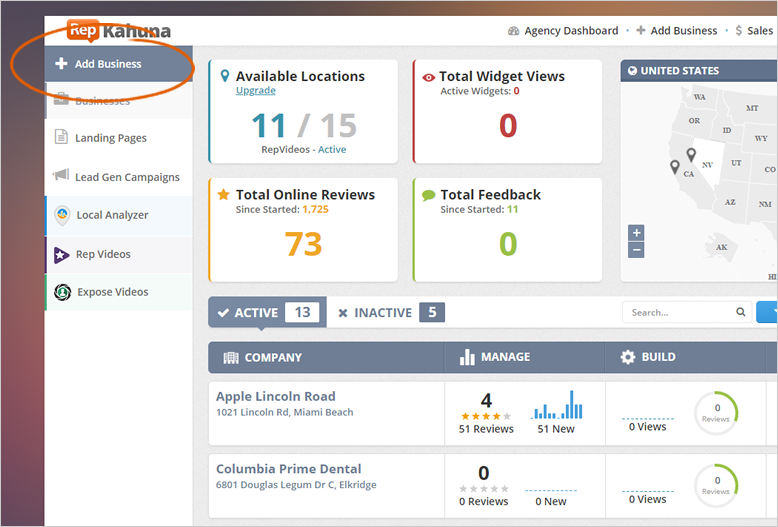Open the Lead Gen Campaigns megaphone icon
The image size is (778, 527).
pos(61,176)
